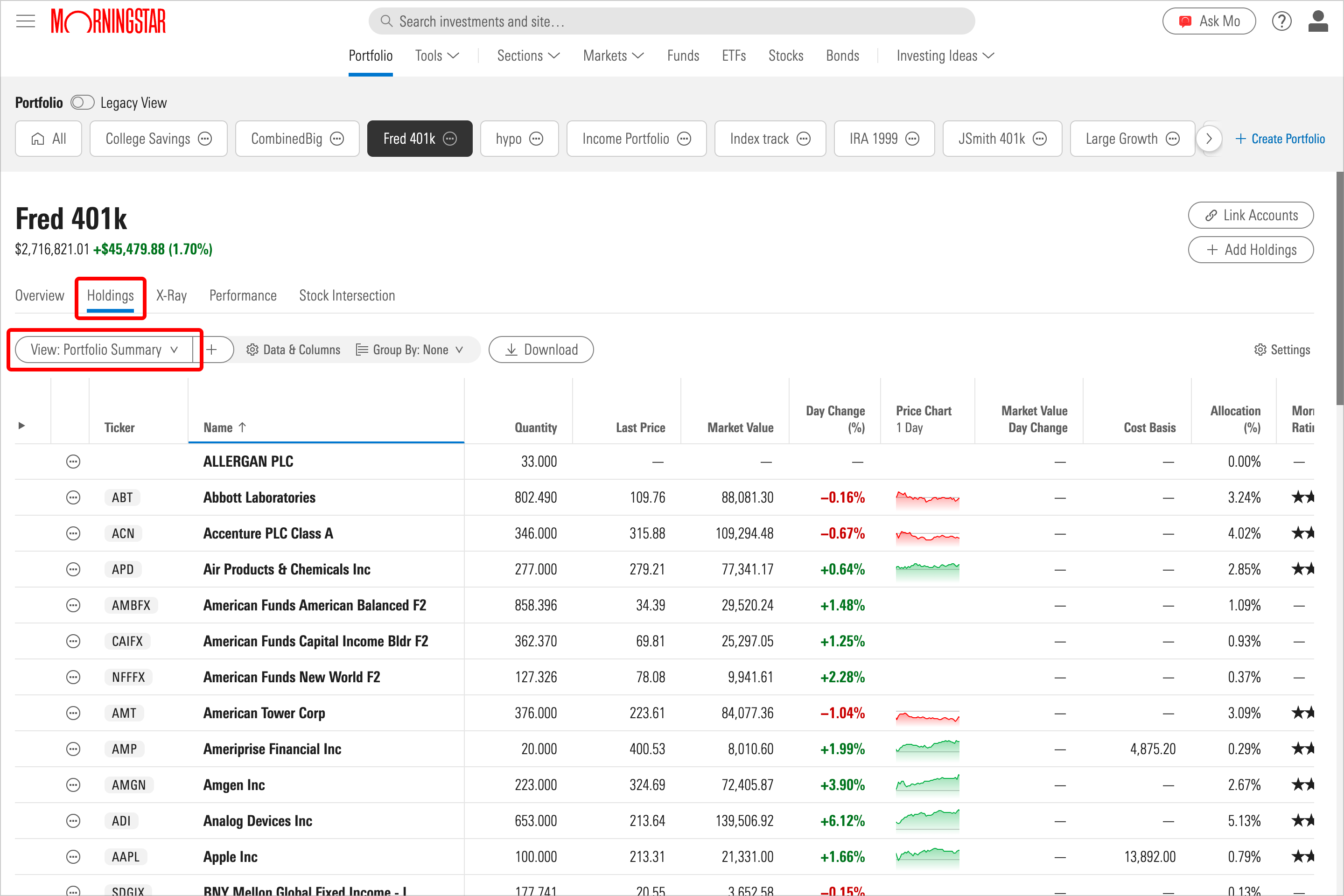This screenshot has width=1344, height=896.
Task: Click the search investments field
Action: click(x=672, y=21)
